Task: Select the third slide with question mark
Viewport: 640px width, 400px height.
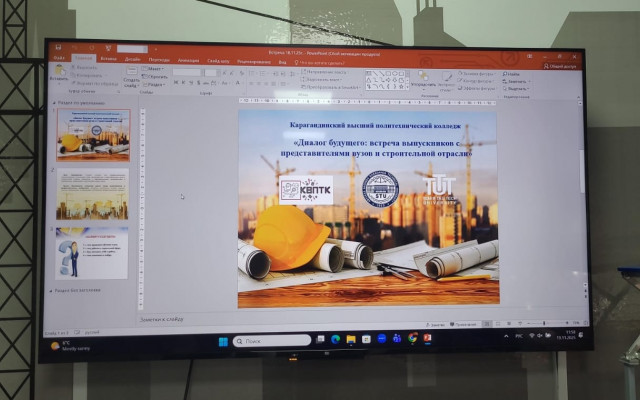Action: click(x=92, y=252)
